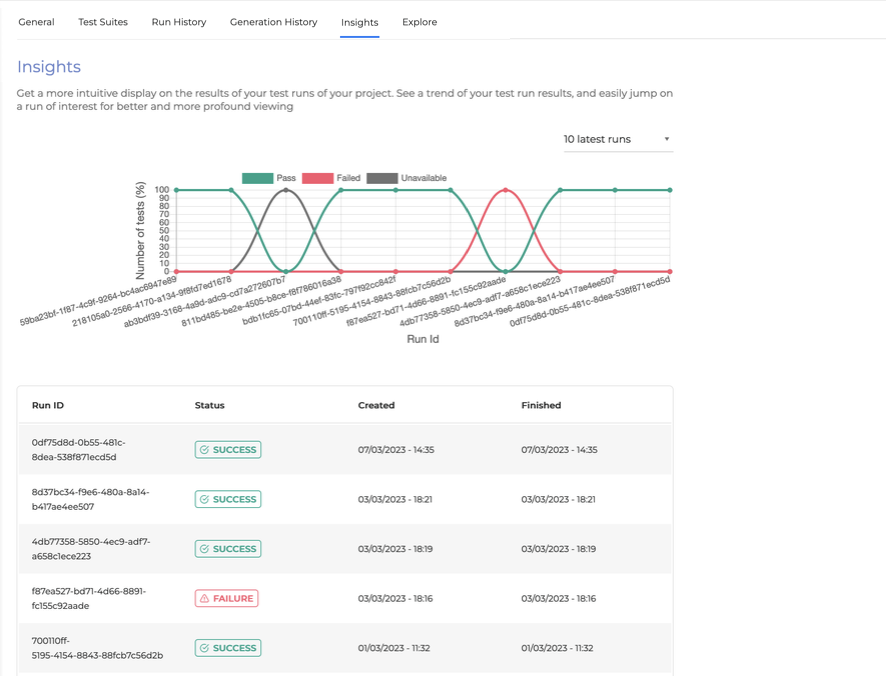Click the SUCCESS check icon for run 0df75d8d
This screenshot has height=676, width=886.
click(205, 450)
